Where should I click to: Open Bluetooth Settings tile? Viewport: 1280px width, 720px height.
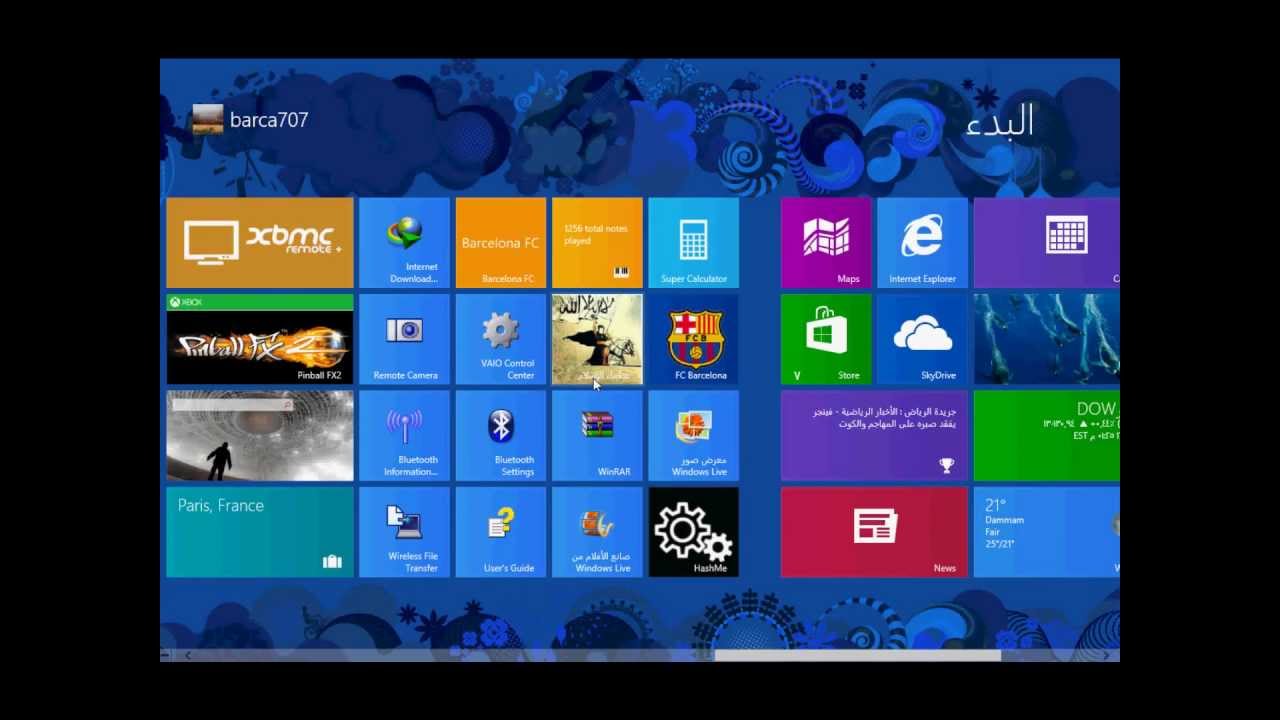[x=501, y=436]
